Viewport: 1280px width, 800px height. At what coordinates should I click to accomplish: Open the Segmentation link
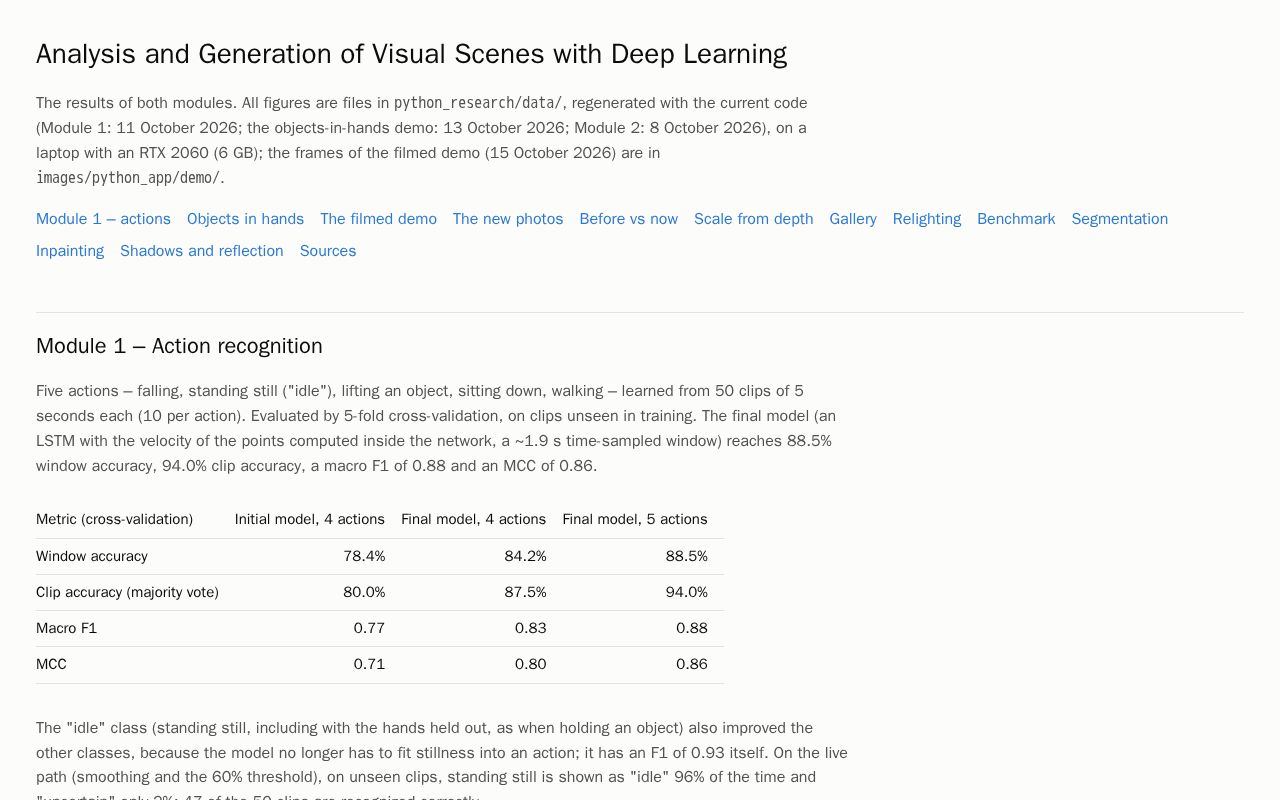click(x=1120, y=219)
